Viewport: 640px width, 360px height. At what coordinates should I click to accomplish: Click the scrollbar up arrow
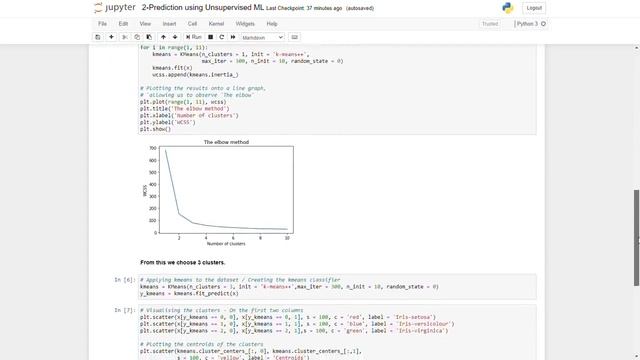[x=636, y=48]
